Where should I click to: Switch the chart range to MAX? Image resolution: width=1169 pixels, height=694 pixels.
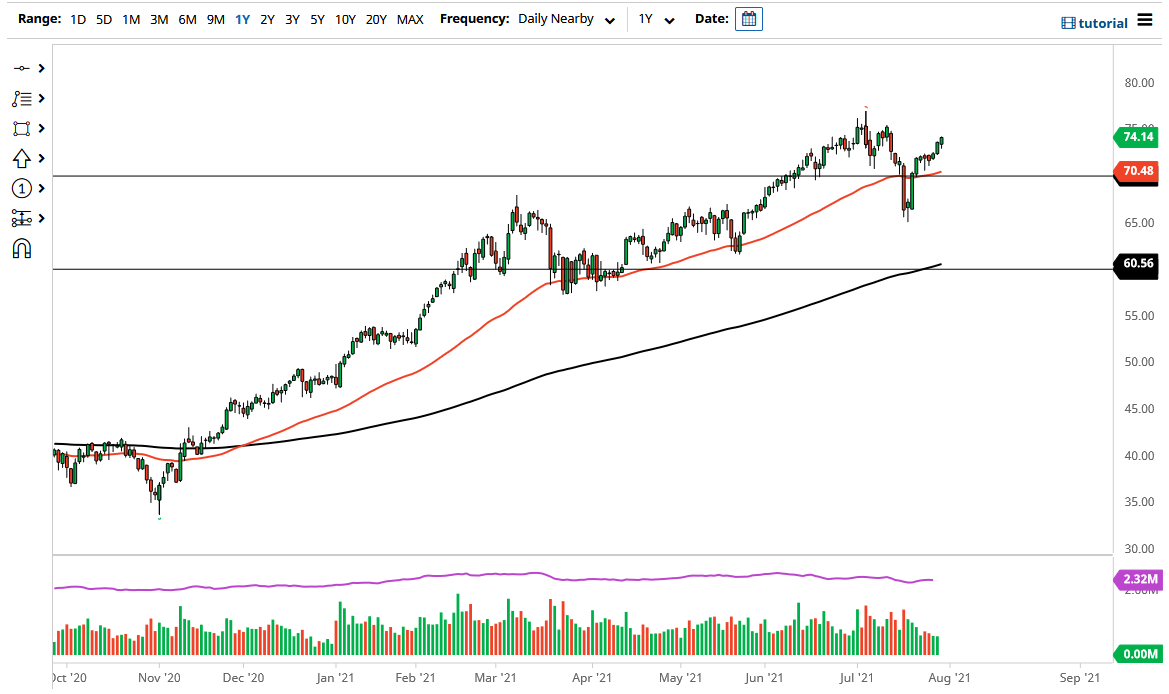click(410, 19)
